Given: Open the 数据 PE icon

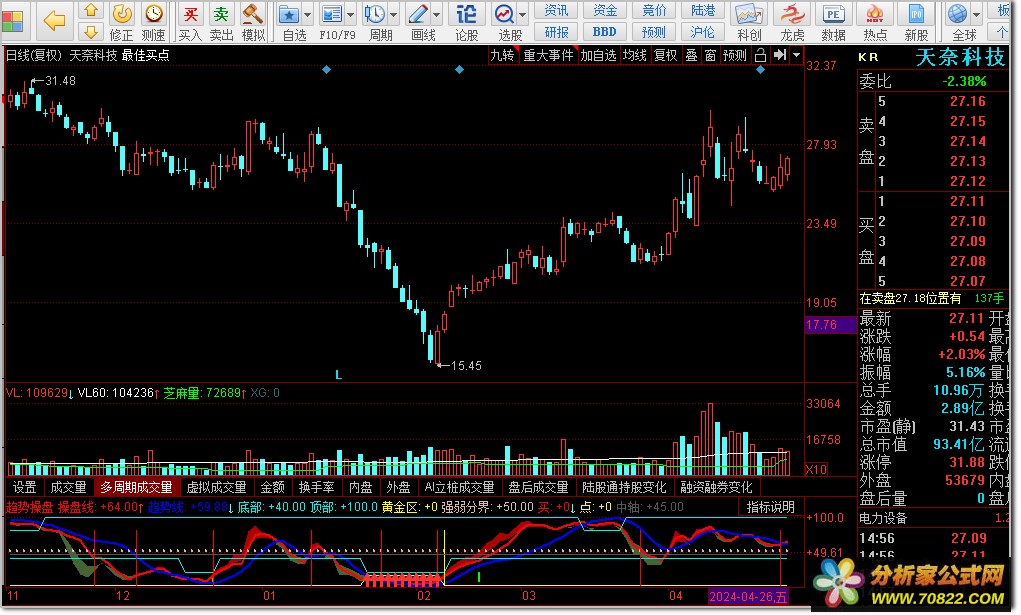Looking at the screenshot, I should click(833, 14).
